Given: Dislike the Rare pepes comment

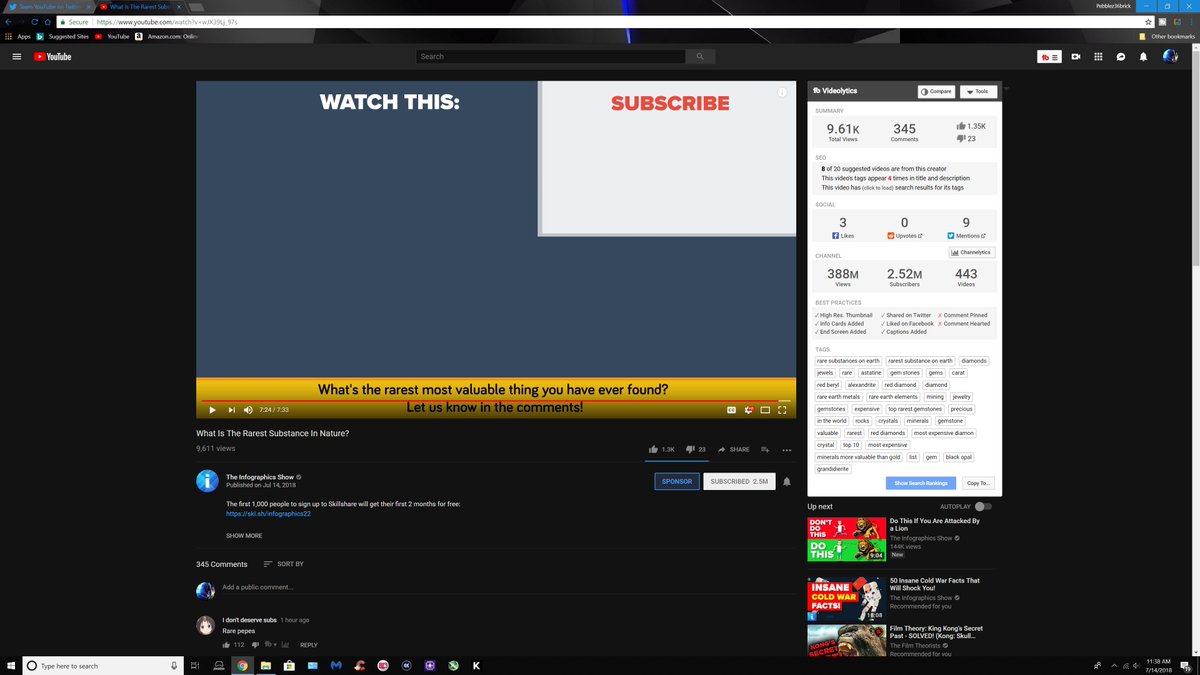Looking at the screenshot, I should (257, 645).
